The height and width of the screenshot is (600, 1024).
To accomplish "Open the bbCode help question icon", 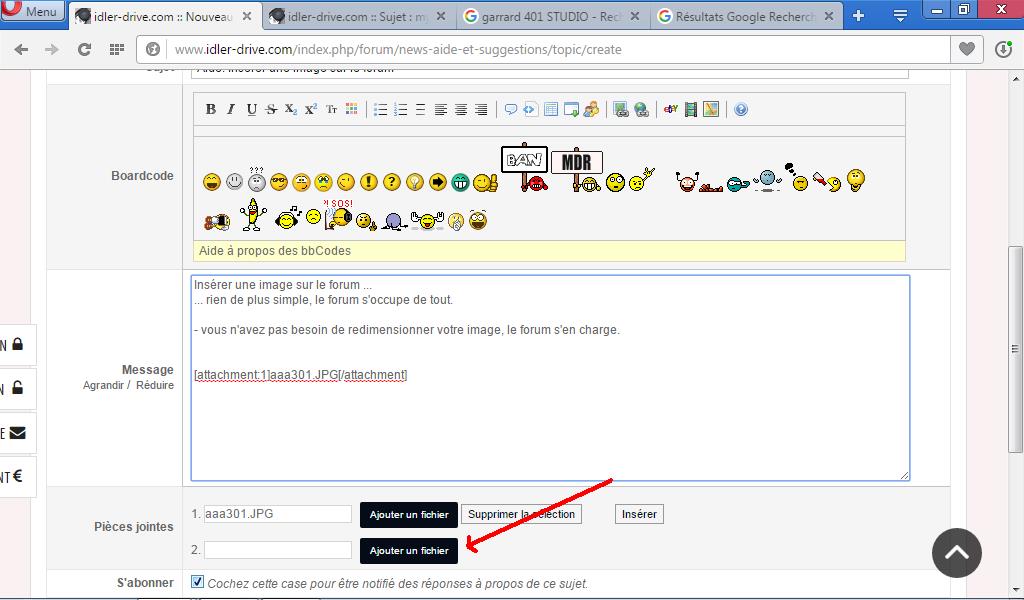I will [x=741, y=110].
